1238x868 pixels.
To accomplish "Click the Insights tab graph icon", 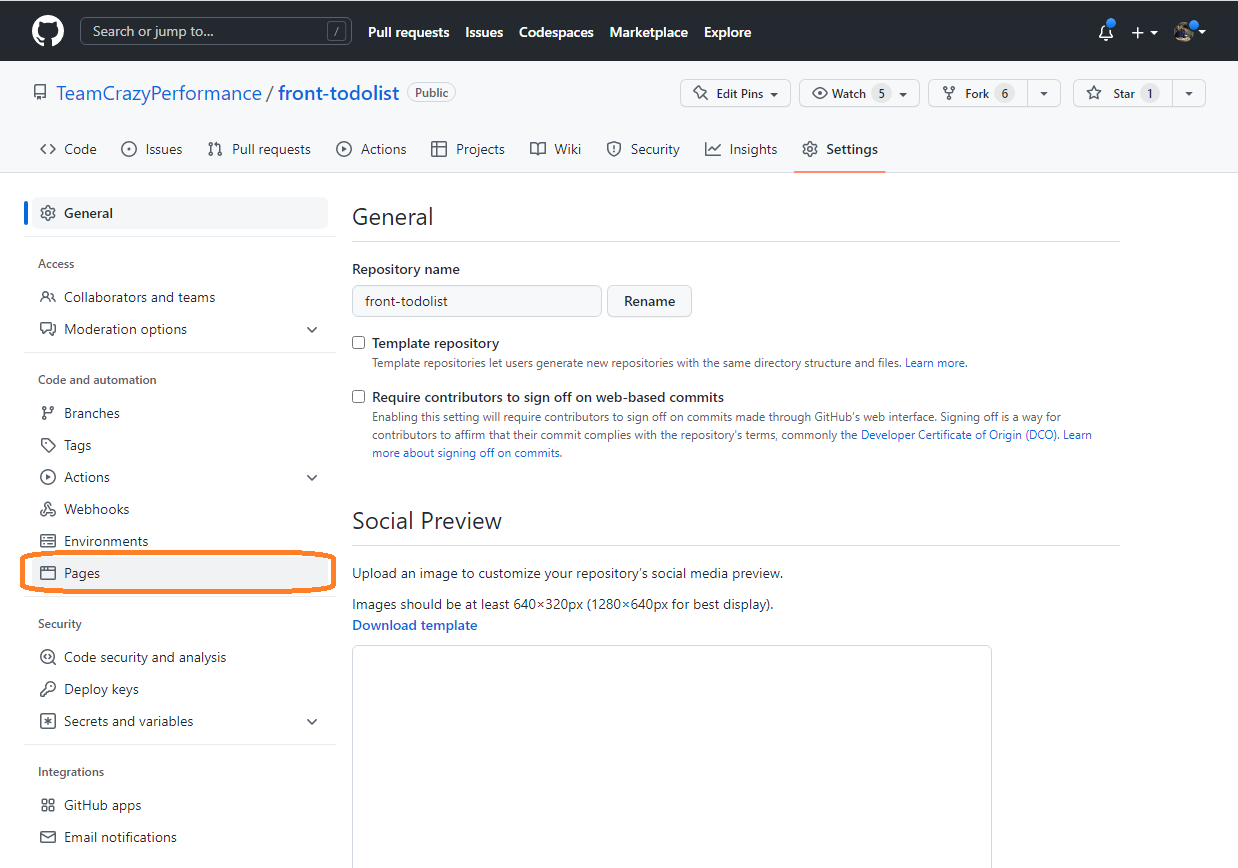I will coord(713,149).
